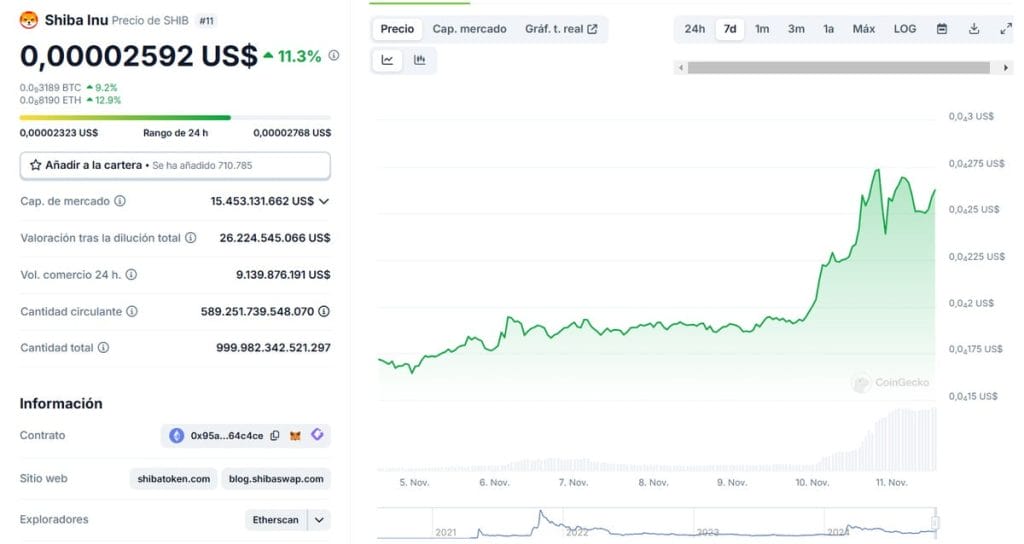Click the 24h low value 0,00002323 US$
The image size is (1024, 544).
[59, 133]
